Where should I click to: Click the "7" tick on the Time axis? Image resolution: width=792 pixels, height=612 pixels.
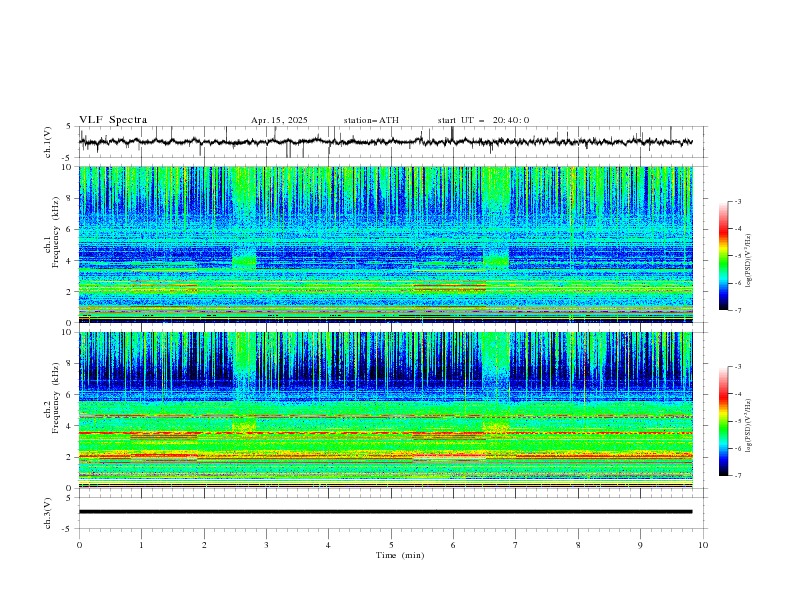pos(515,545)
